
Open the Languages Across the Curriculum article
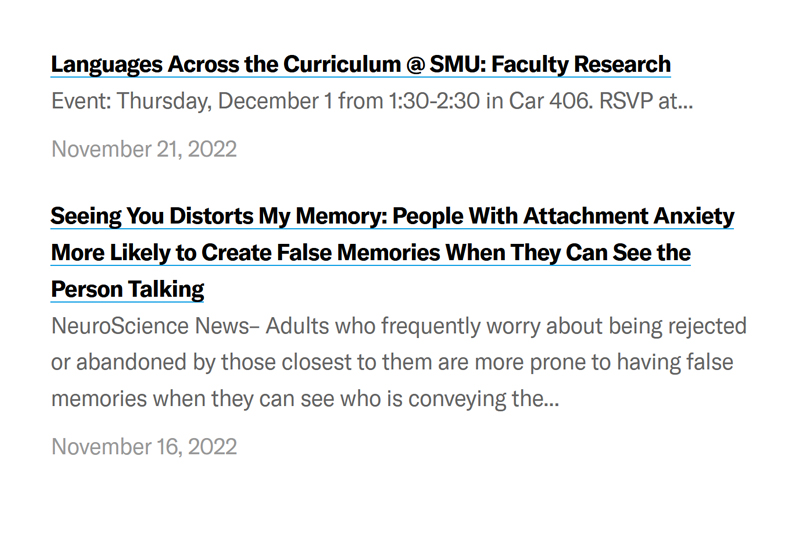point(360,65)
